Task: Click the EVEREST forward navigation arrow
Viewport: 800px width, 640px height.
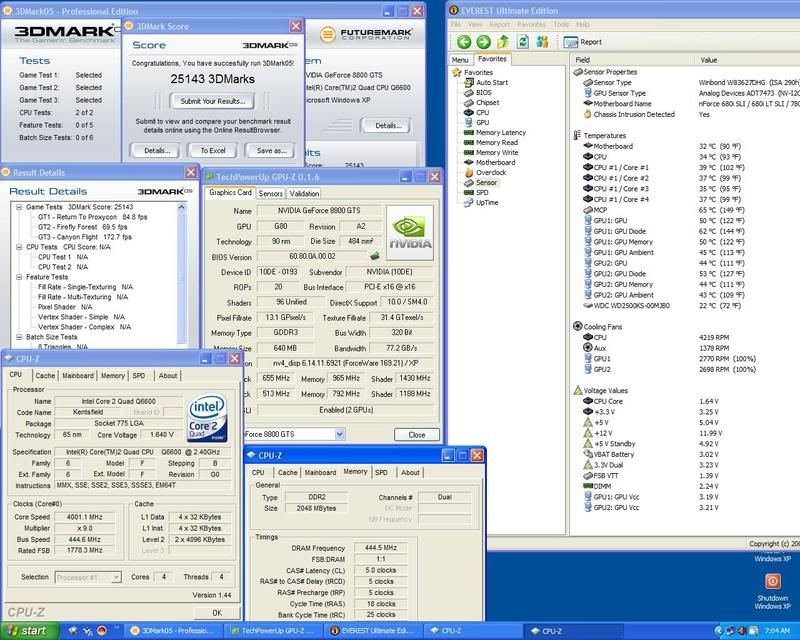Action: click(x=484, y=42)
